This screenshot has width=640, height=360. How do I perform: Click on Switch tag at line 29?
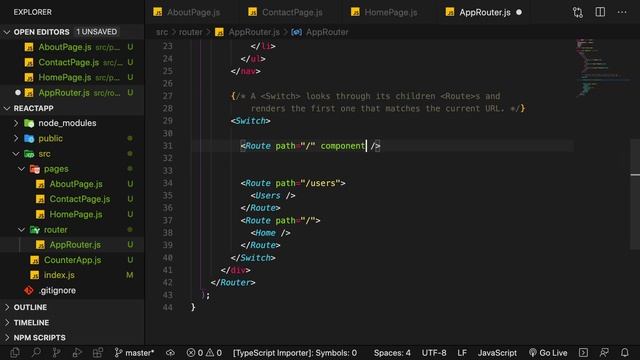click(x=250, y=121)
